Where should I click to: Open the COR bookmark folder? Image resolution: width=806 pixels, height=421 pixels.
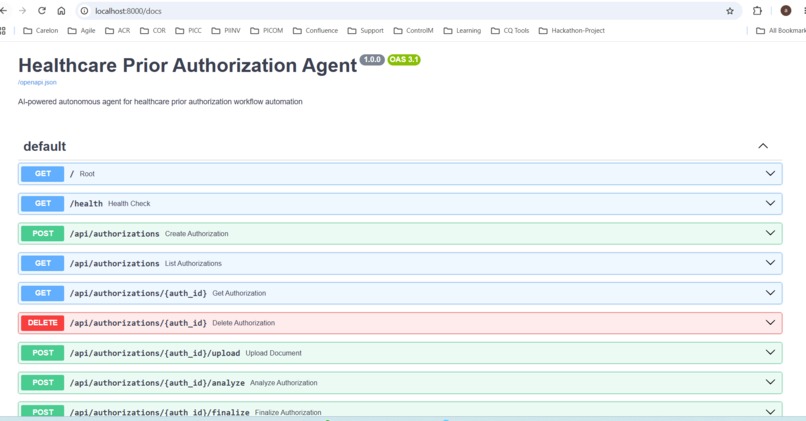click(153, 31)
